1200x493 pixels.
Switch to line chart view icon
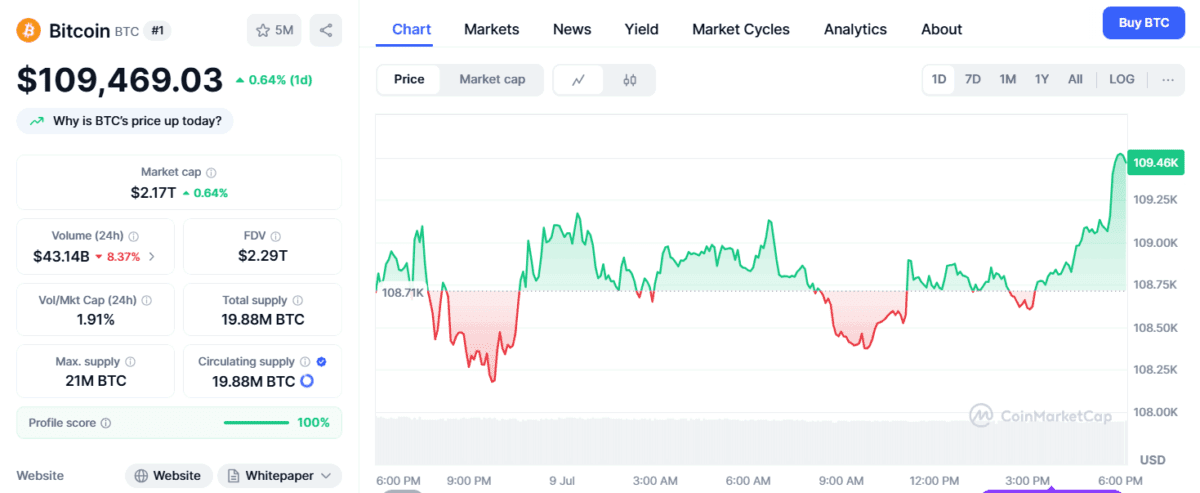pyautogui.click(x=578, y=80)
